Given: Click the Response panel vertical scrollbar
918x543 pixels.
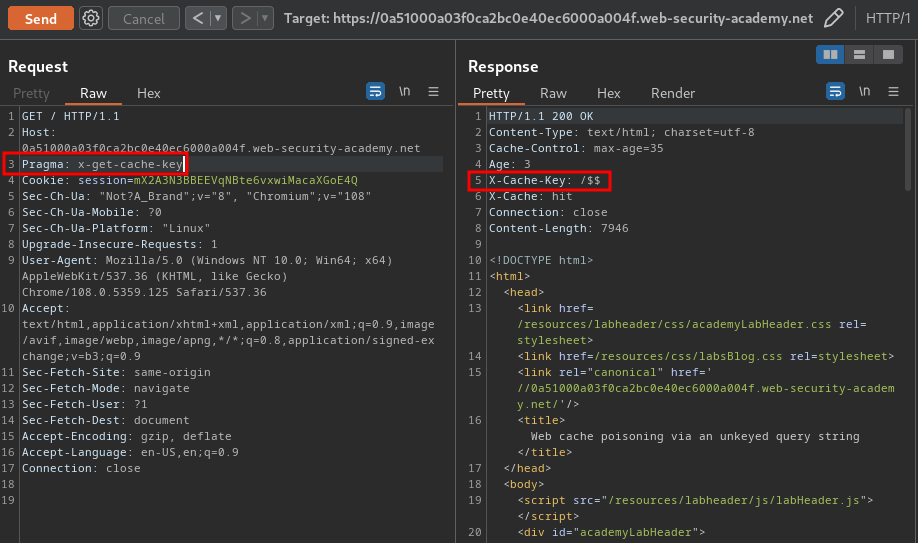Looking at the screenshot, I should (908, 149).
